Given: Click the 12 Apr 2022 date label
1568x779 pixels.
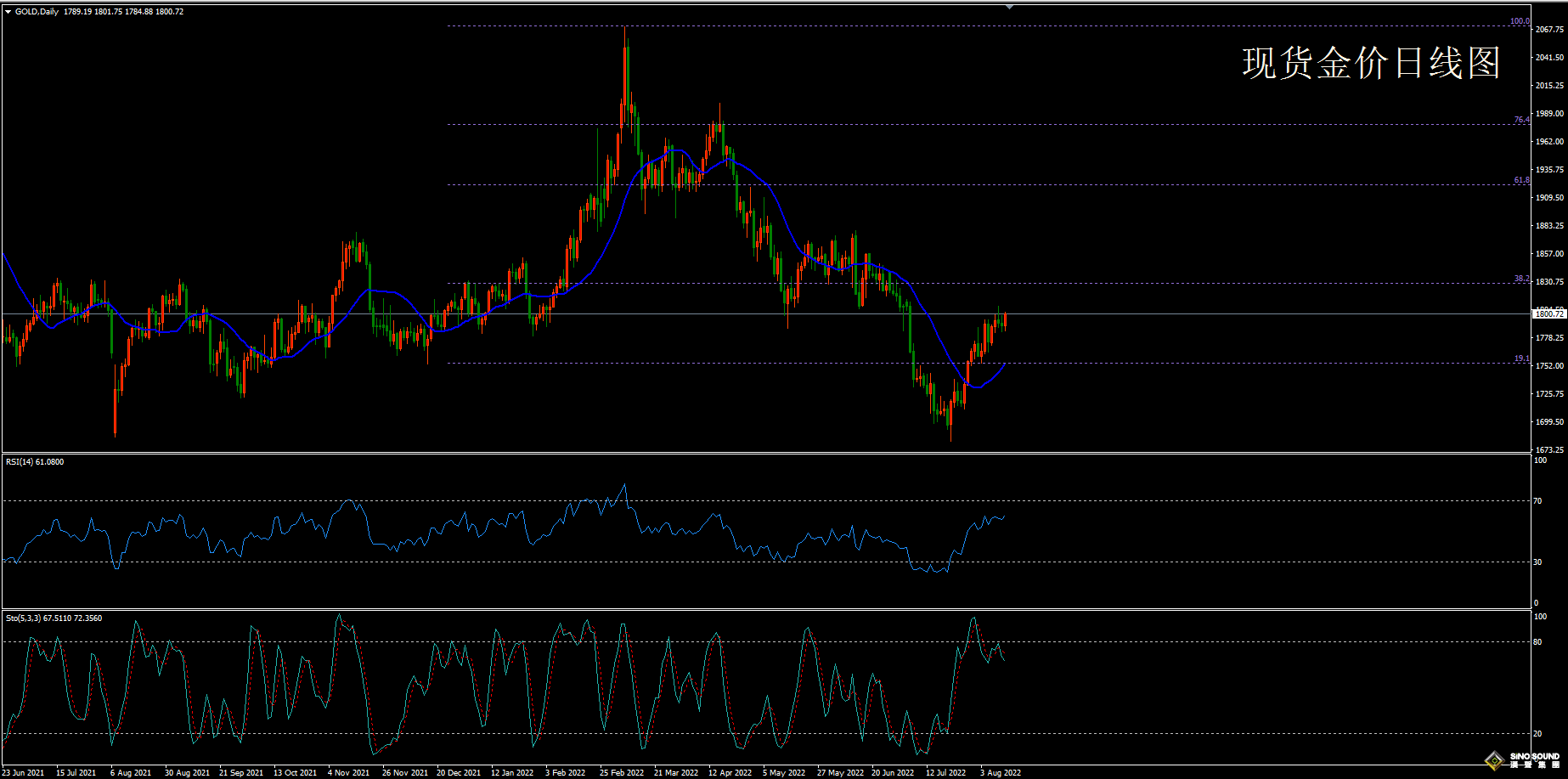Looking at the screenshot, I should [x=730, y=773].
